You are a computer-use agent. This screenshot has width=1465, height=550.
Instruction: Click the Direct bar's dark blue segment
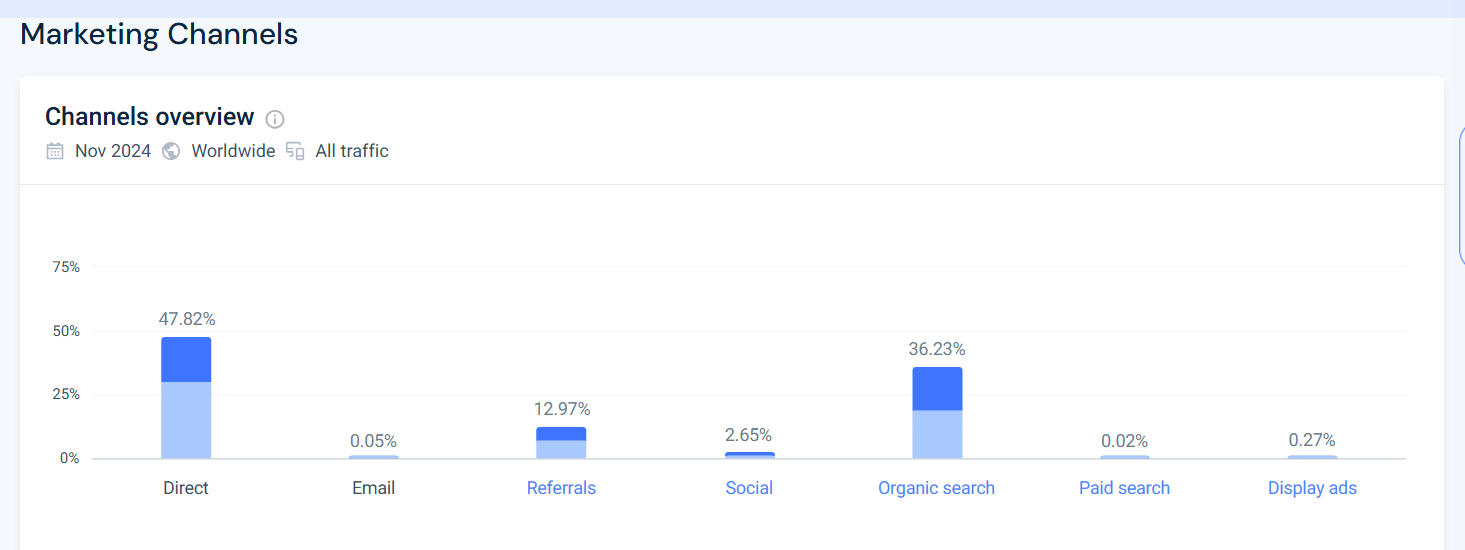[x=186, y=359]
